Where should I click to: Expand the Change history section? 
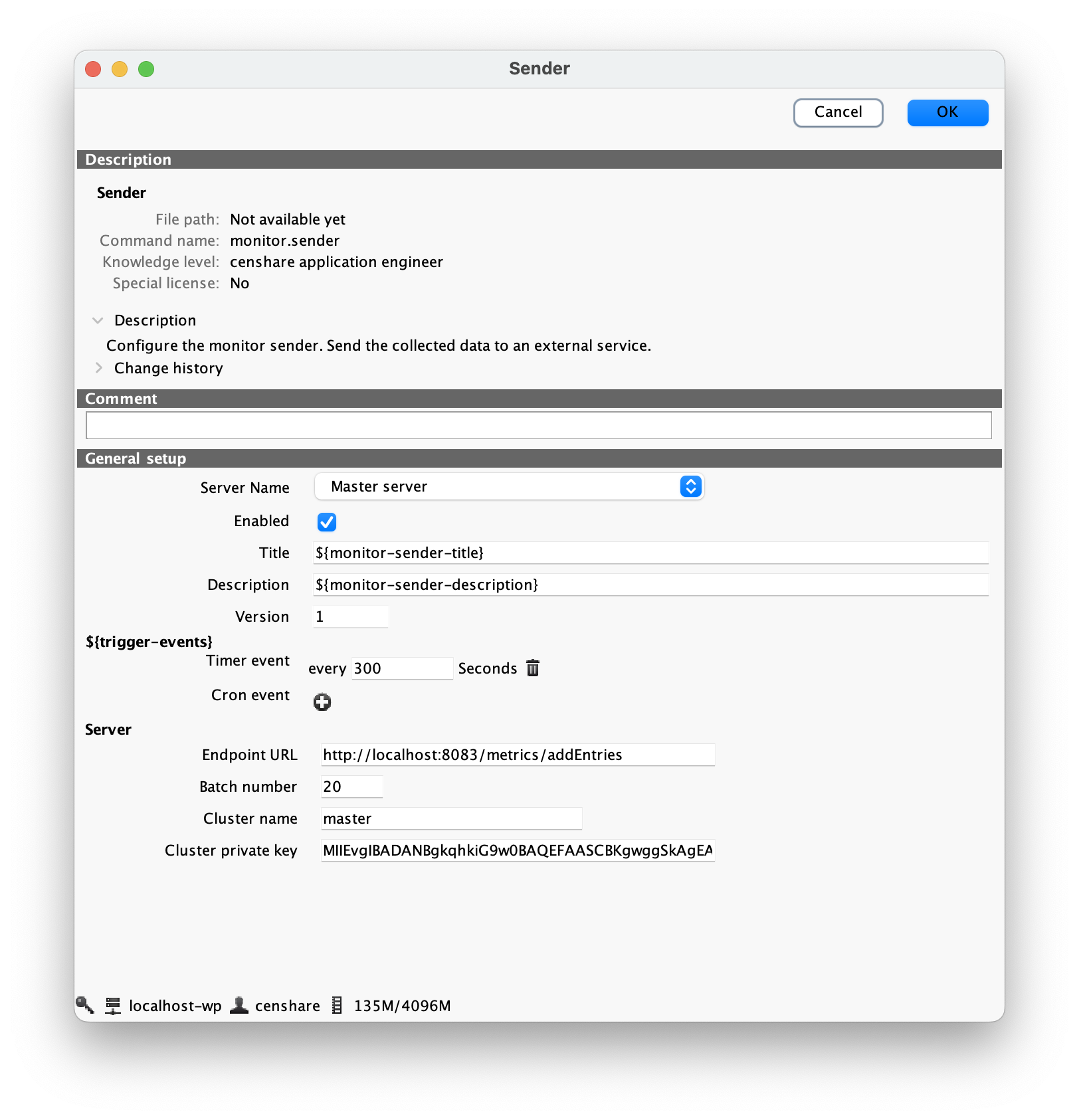pyautogui.click(x=98, y=368)
